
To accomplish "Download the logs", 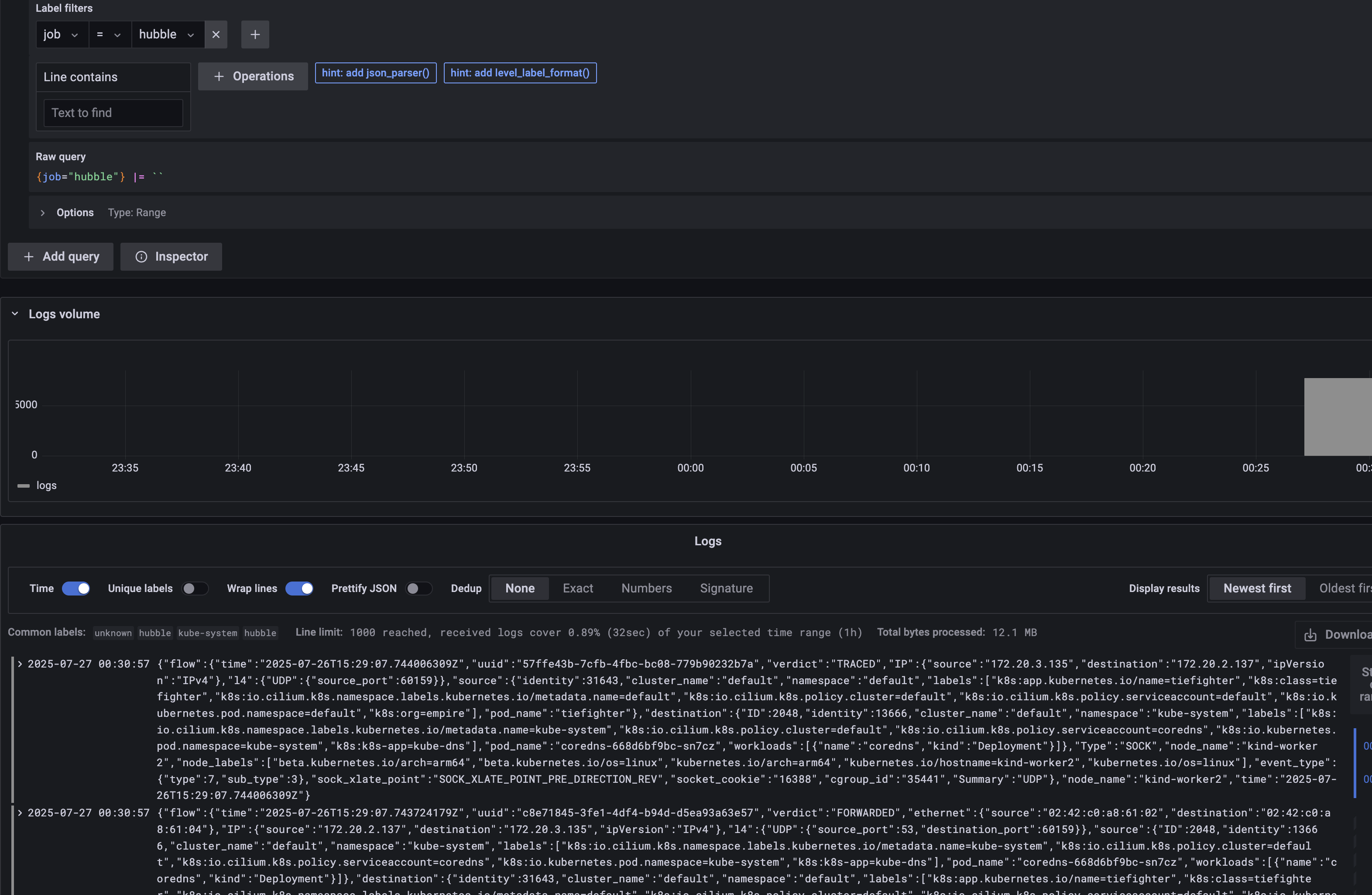I will tap(1336, 634).
